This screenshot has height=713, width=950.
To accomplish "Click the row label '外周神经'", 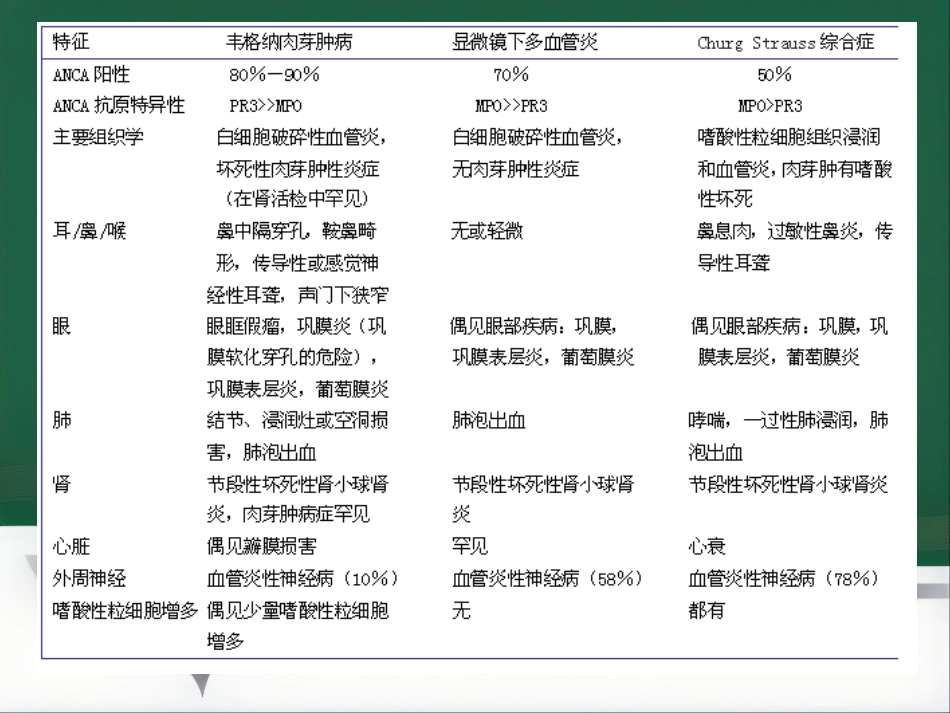I will tap(89, 579).
